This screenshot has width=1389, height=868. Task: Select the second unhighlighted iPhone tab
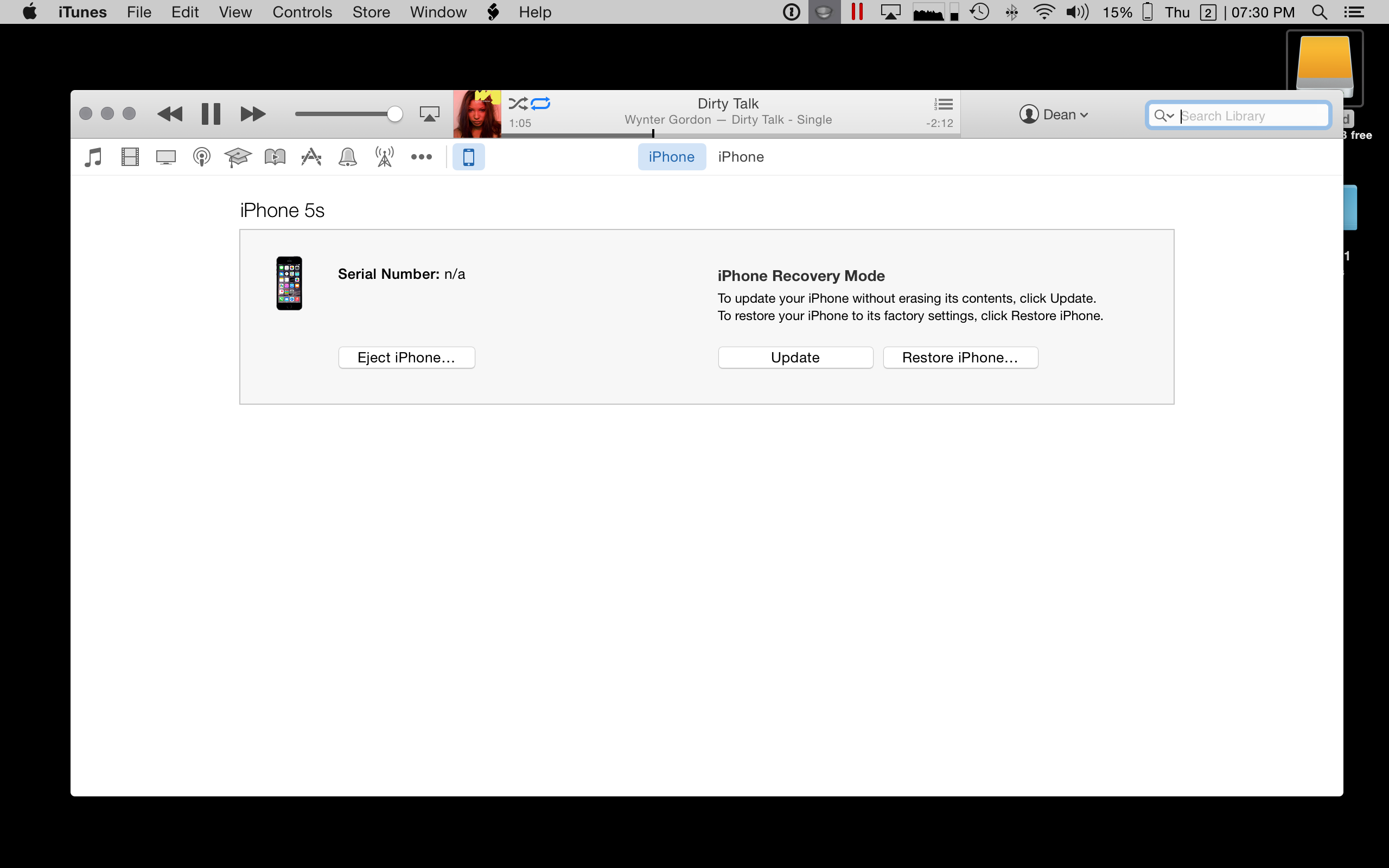click(741, 157)
